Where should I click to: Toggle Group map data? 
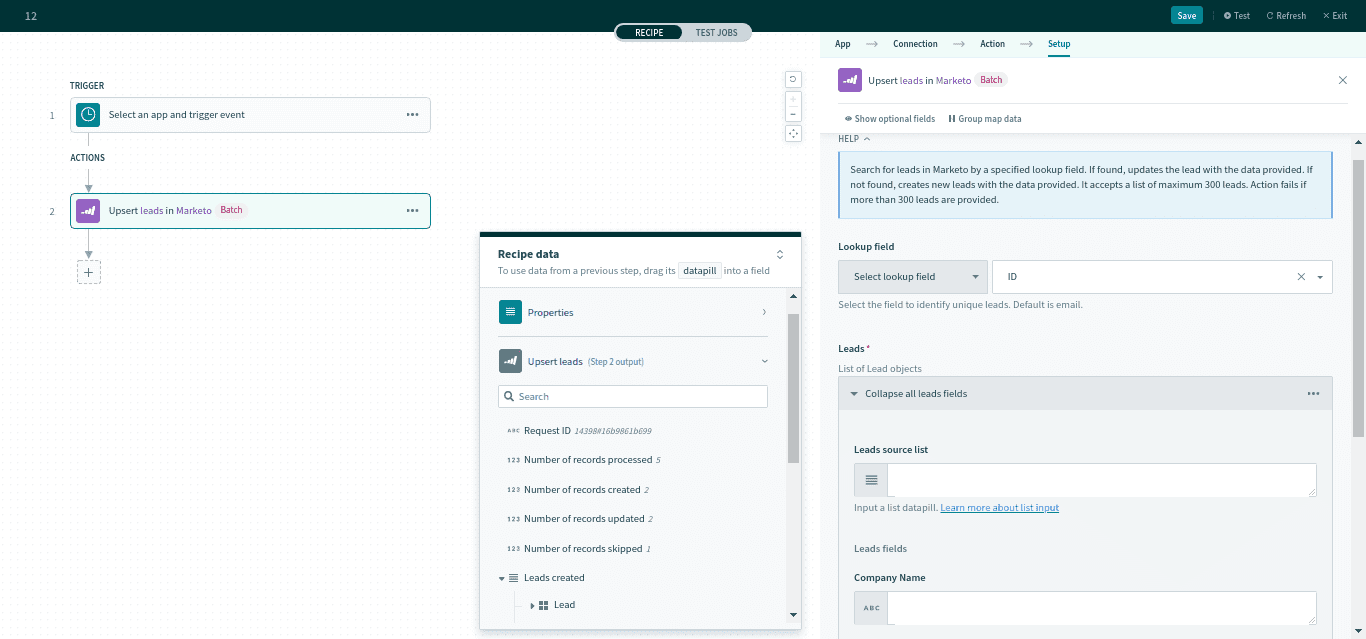tap(984, 119)
